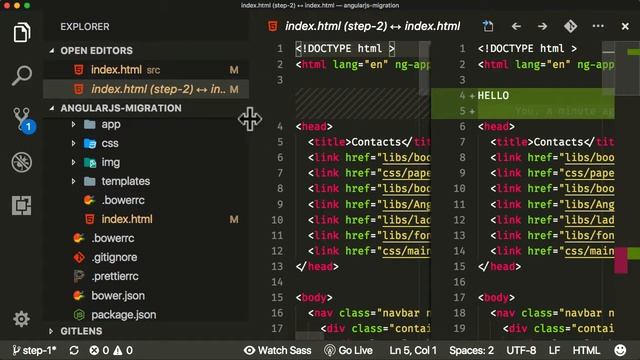
Task: Click LF end-of-line selector
Action: click(x=554, y=350)
